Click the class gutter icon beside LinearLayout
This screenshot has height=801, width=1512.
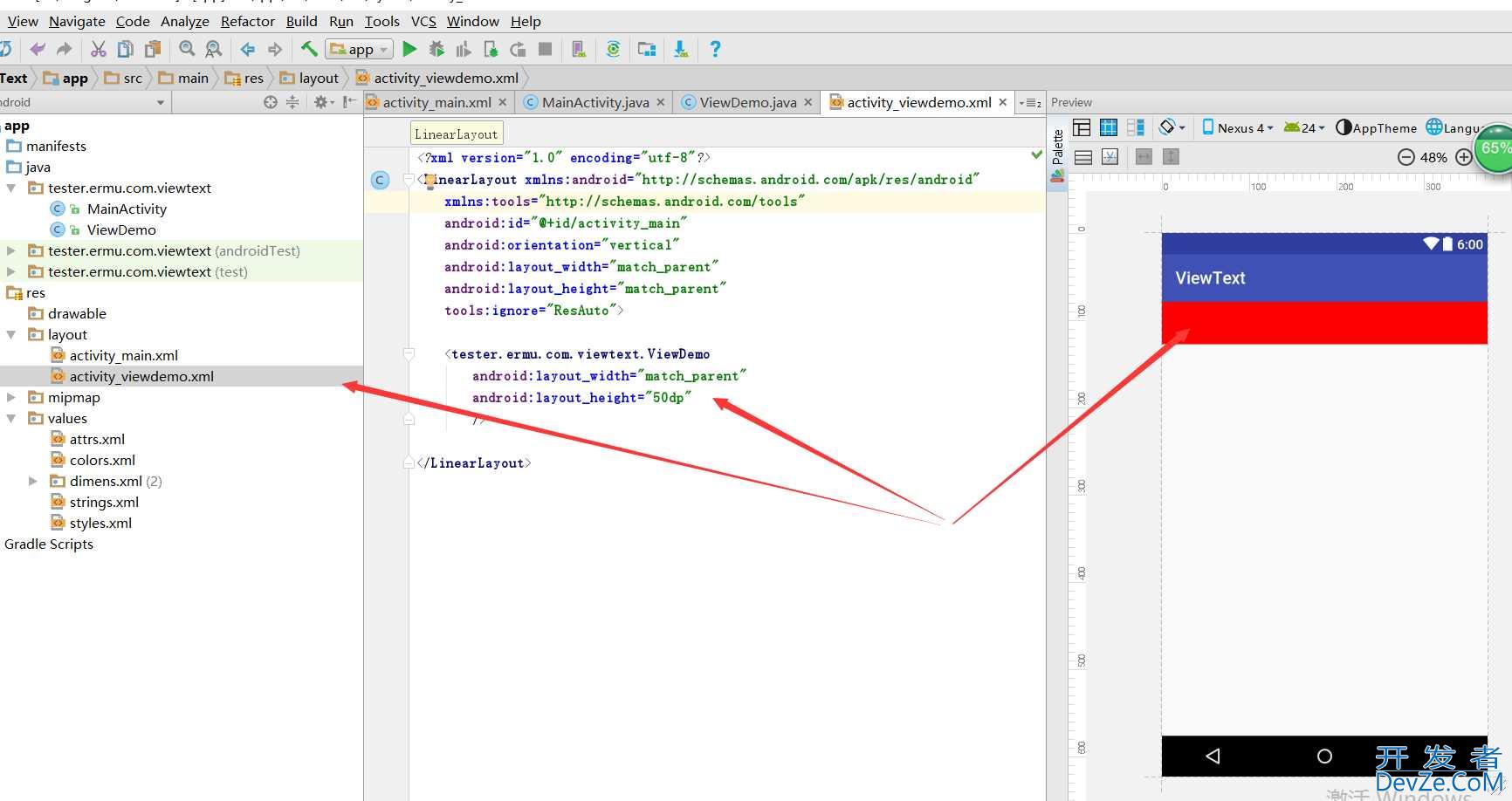click(380, 180)
